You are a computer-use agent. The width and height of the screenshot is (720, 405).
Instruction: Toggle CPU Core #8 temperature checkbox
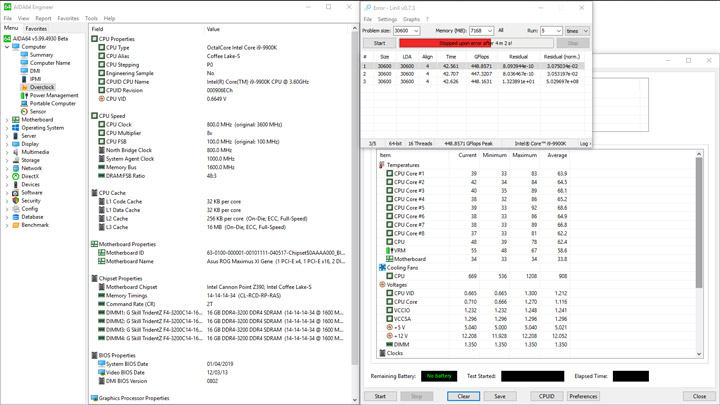(389, 233)
